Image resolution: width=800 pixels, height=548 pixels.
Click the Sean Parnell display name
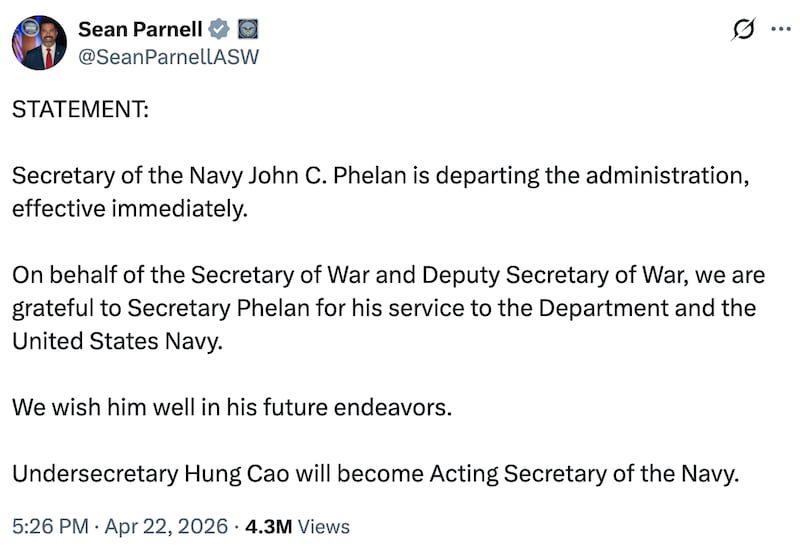[x=138, y=30]
